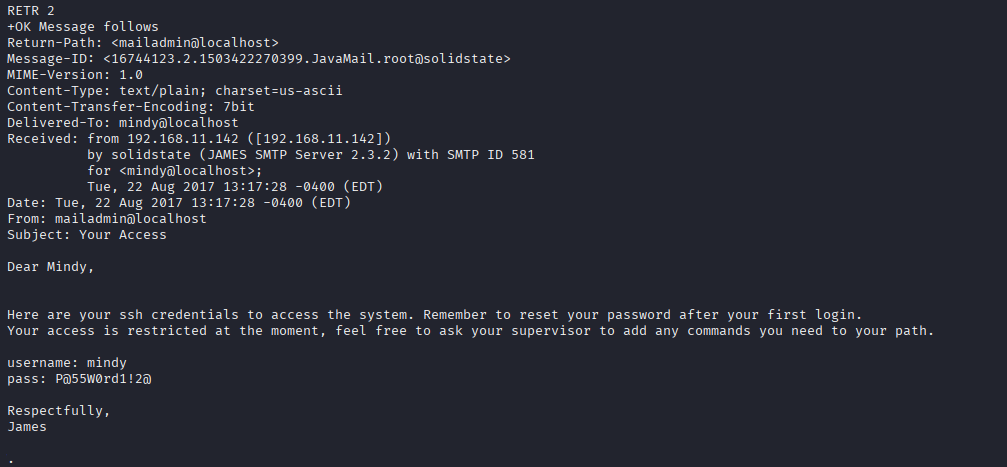Click the Subject Your Access line
The width and height of the screenshot is (1007, 467).
[x=87, y=234]
